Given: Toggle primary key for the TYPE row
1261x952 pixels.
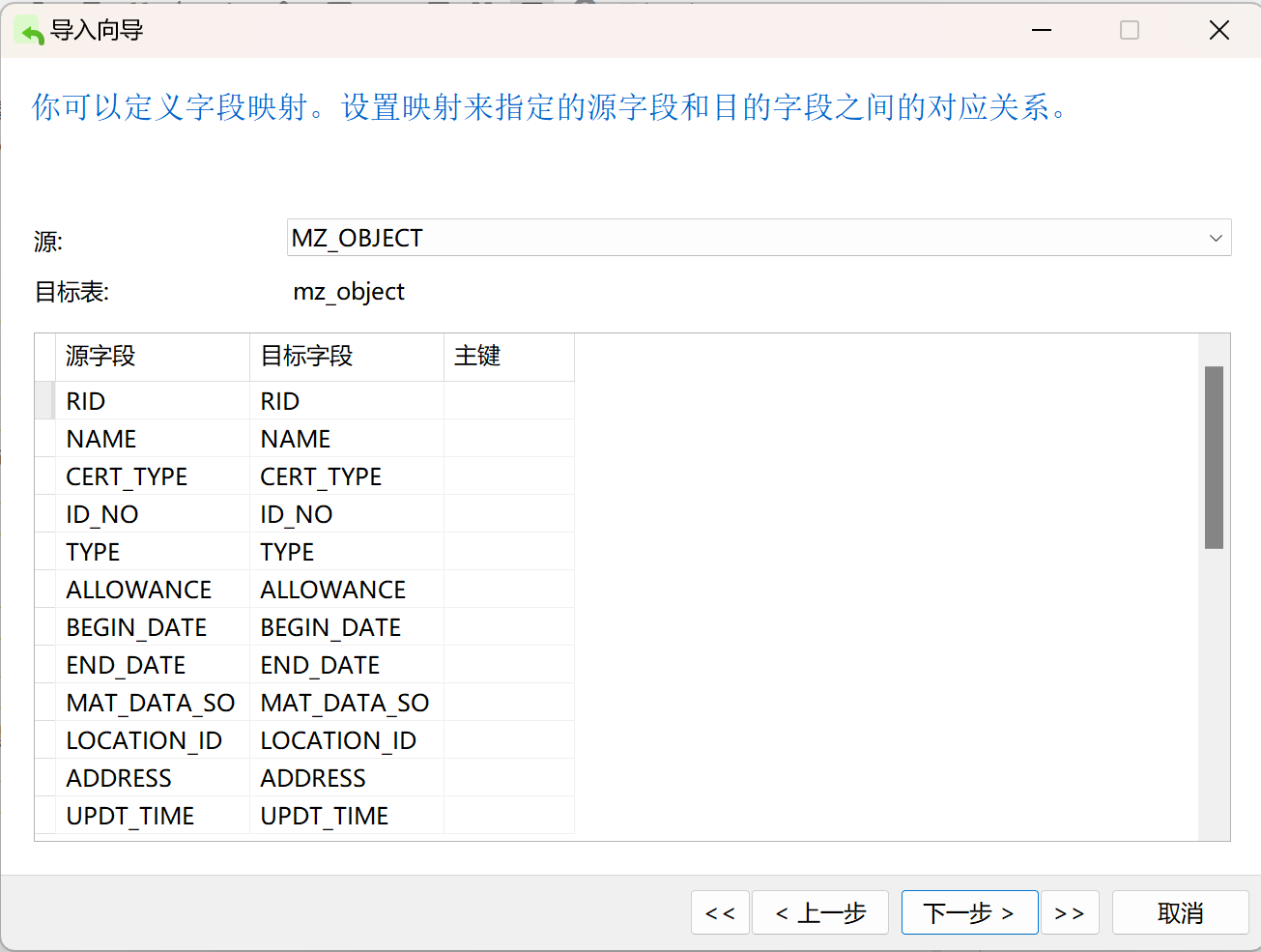Looking at the screenshot, I should click(509, 552).
